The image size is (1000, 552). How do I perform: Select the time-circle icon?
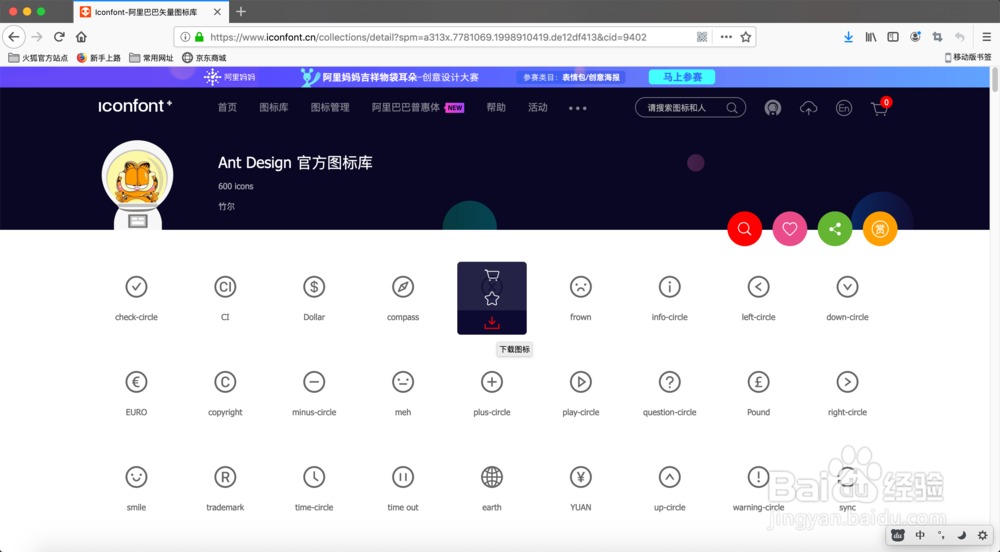point(314,477)
